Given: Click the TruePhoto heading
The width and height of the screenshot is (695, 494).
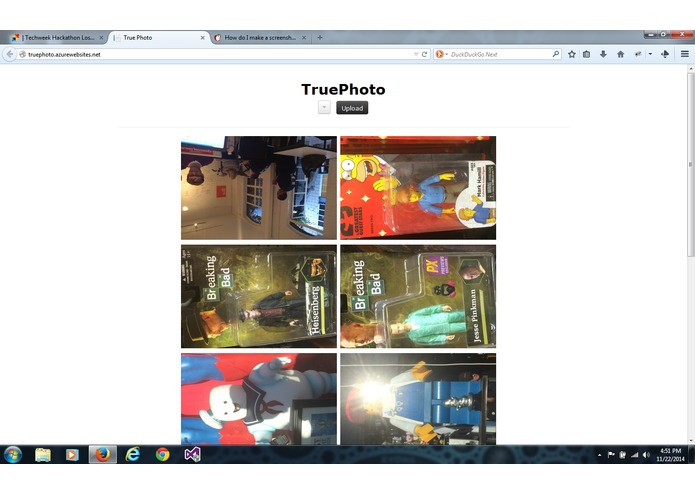Looking at the screenshot, I should [x=344, y=89].
